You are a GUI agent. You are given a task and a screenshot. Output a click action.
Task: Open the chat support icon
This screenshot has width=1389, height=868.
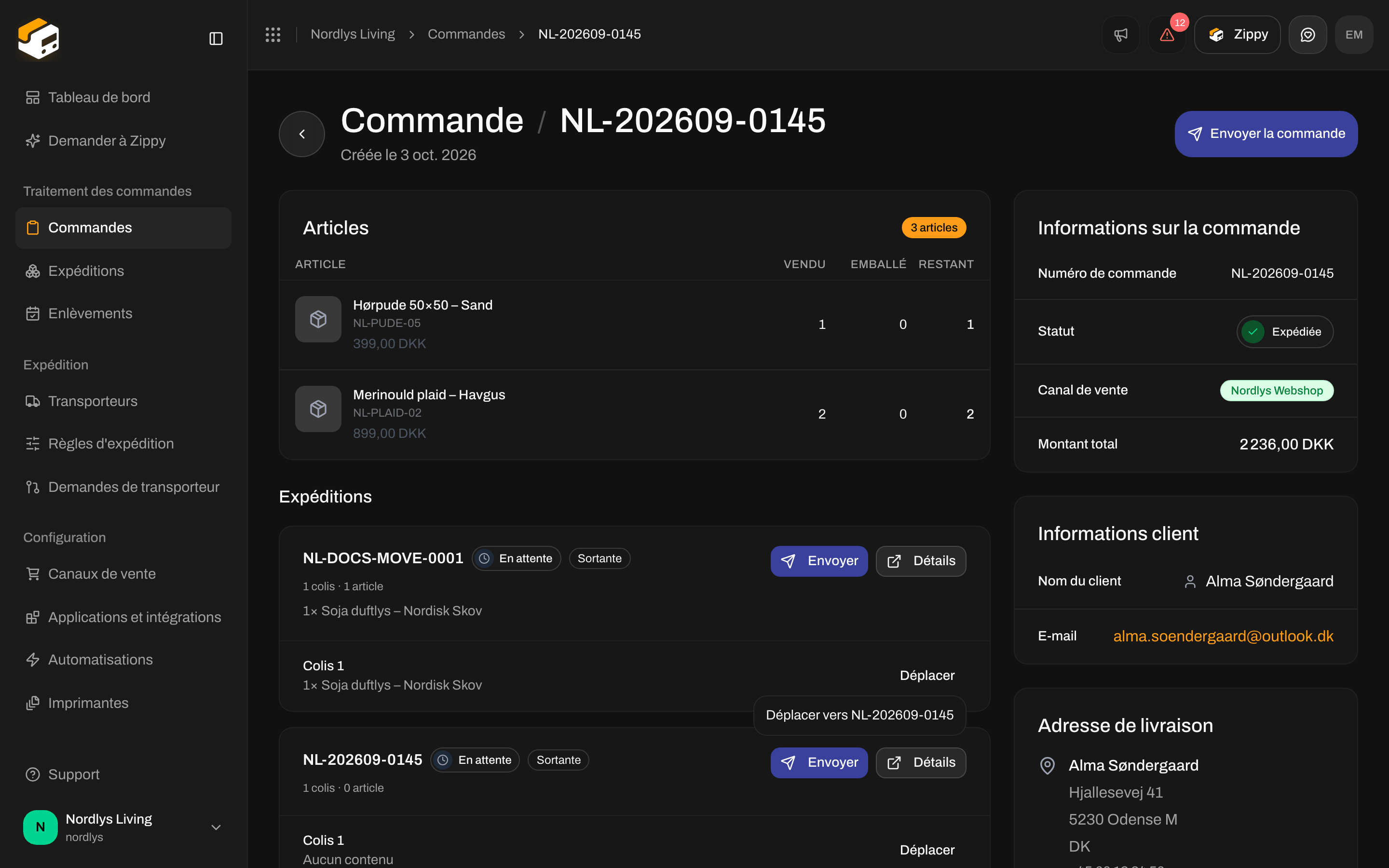click(x=1307, y=34)
